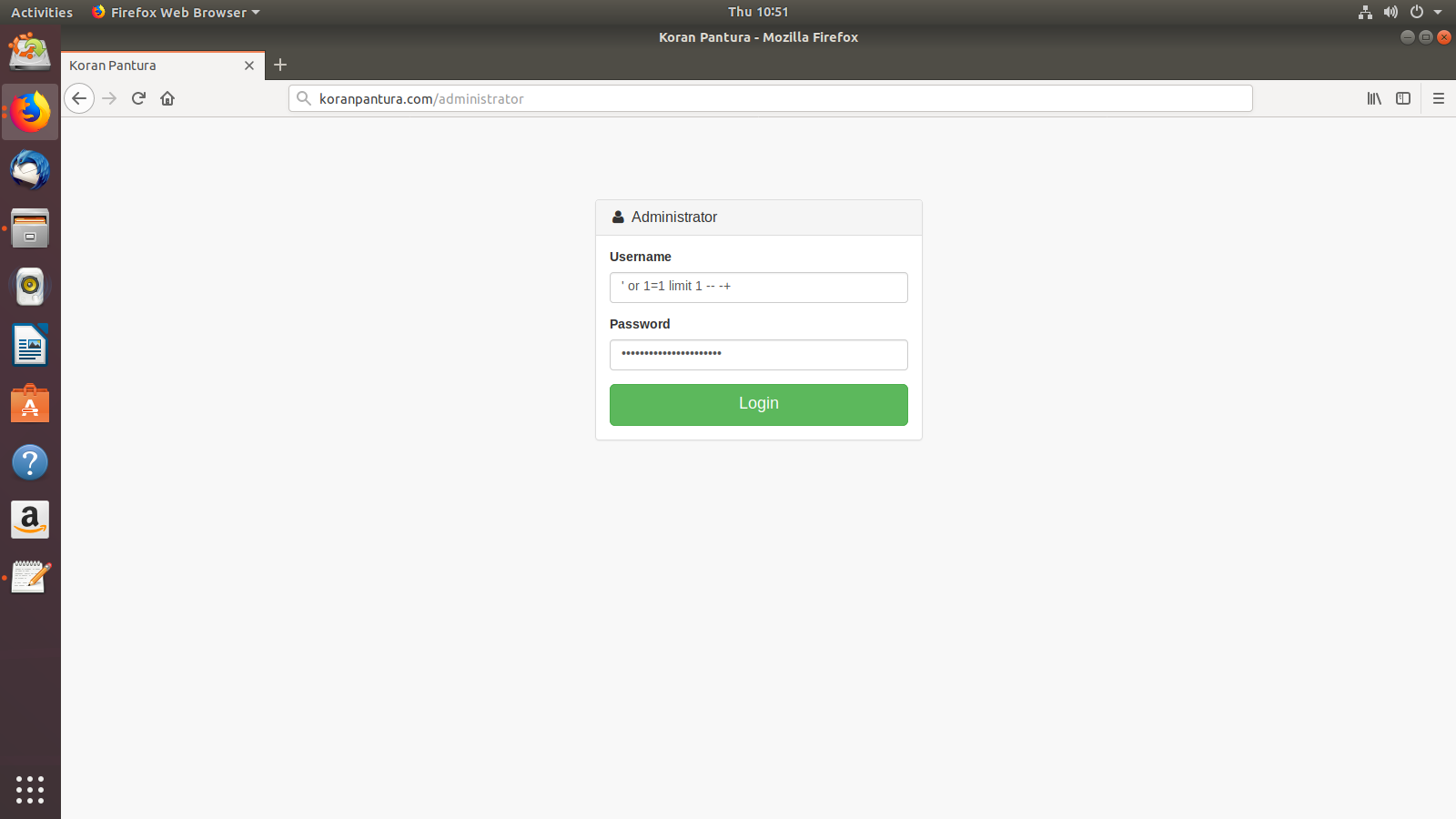Click the forward navigation arrow

pyautogui.click(x=109, y=98)
